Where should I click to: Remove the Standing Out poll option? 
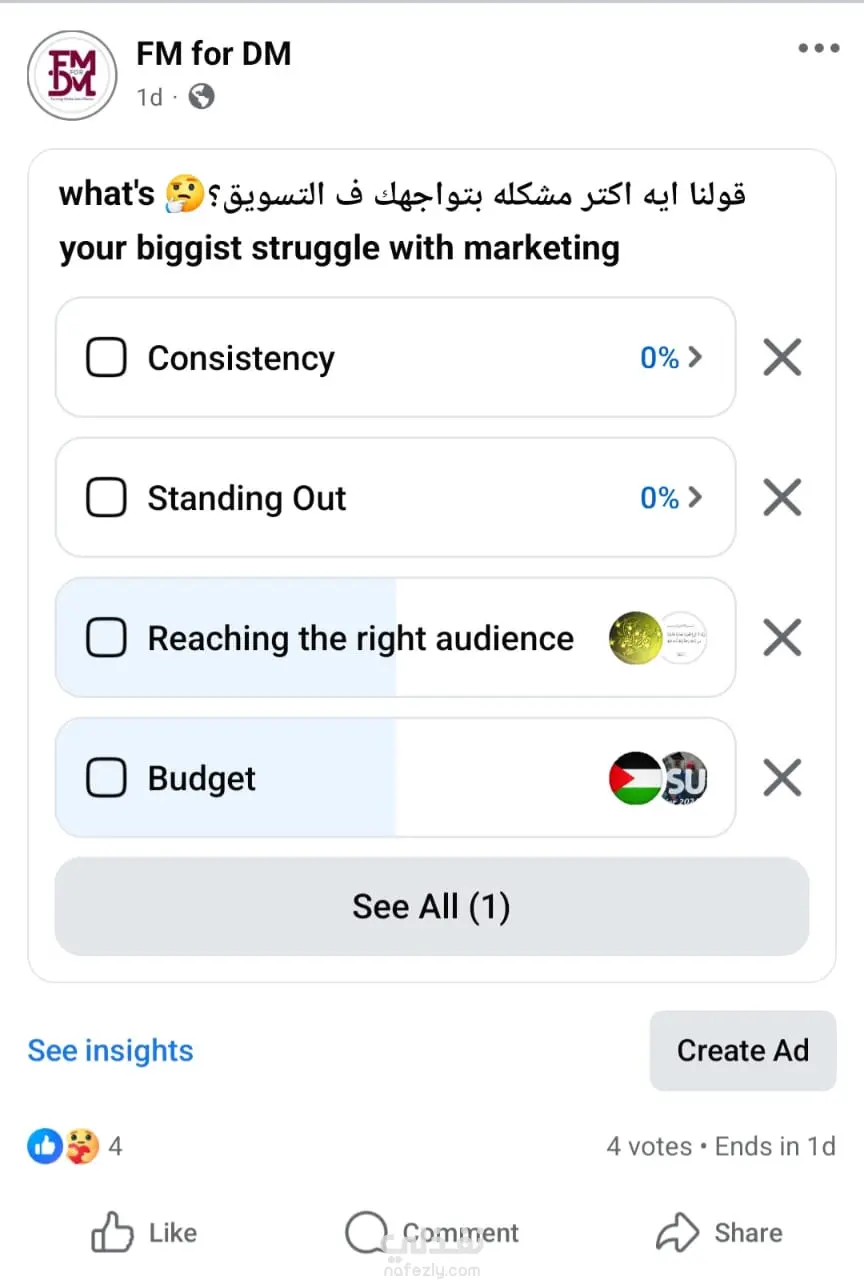tap(782, 497)
